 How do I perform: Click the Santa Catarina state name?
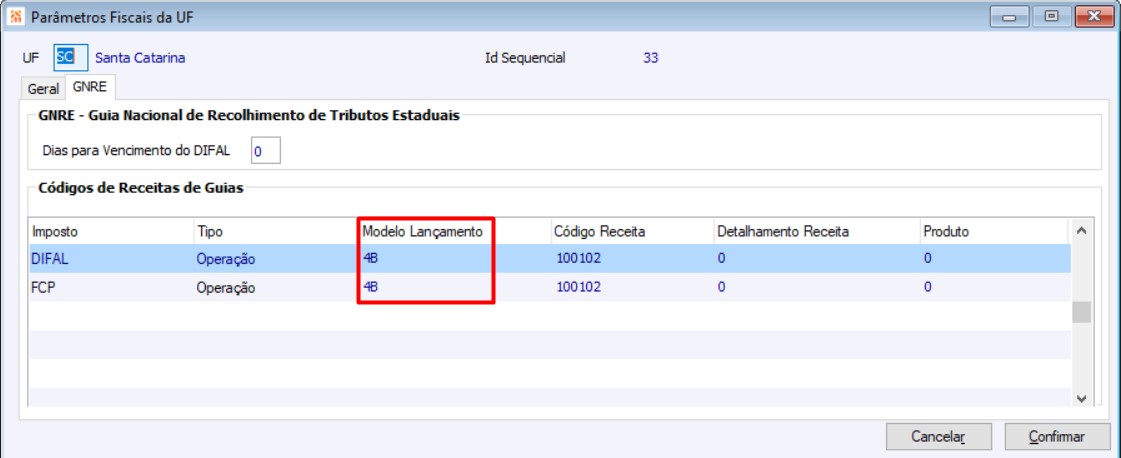point(140,58)
